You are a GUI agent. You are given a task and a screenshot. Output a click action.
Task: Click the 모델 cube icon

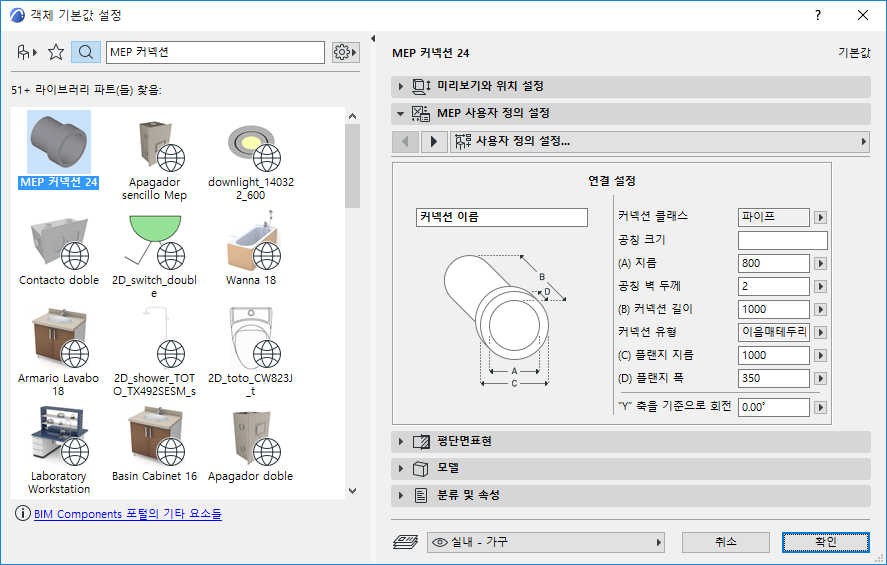click(x=420, y=468)
